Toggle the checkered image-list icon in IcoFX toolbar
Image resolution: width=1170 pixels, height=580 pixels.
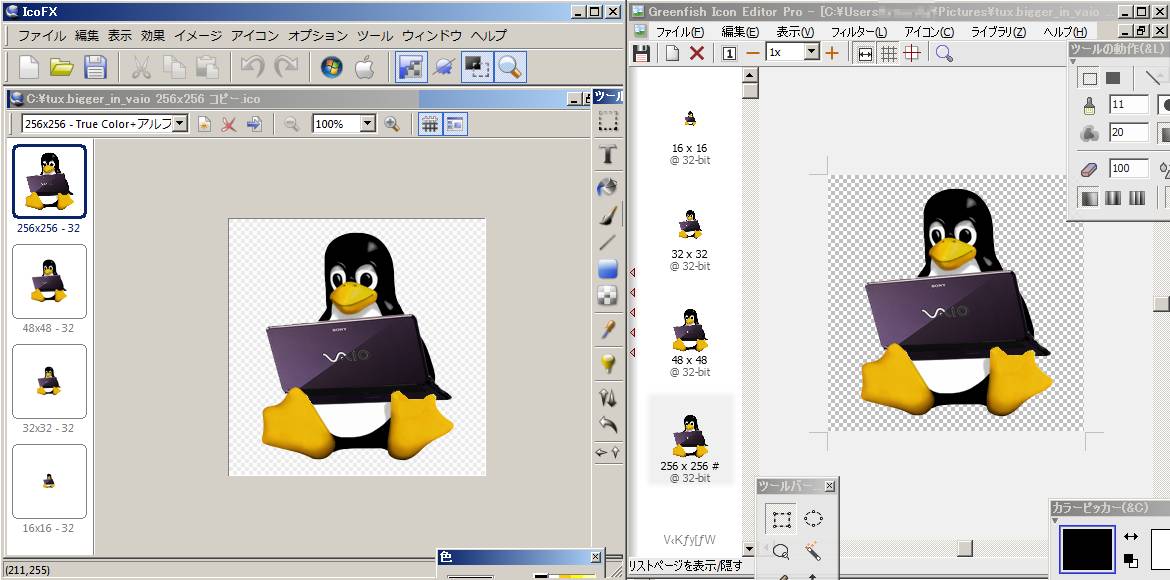[411, 67]
